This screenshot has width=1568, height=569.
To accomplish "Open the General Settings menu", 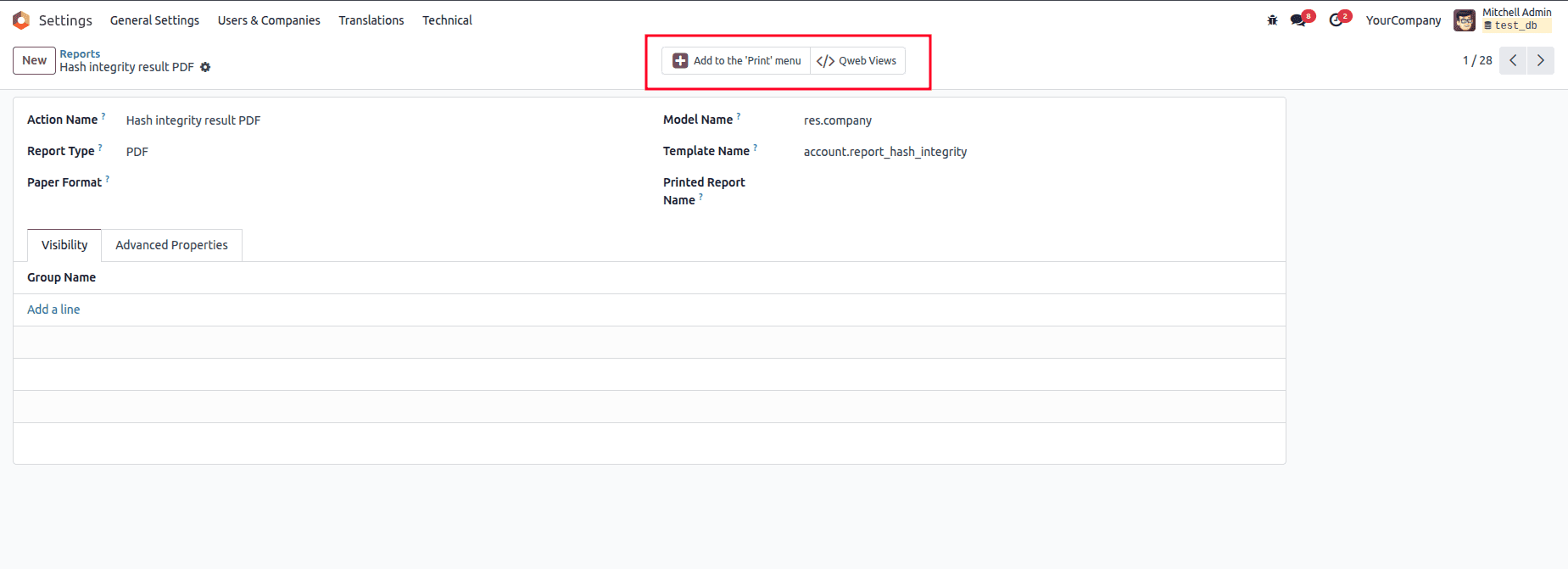I will 154,20.
